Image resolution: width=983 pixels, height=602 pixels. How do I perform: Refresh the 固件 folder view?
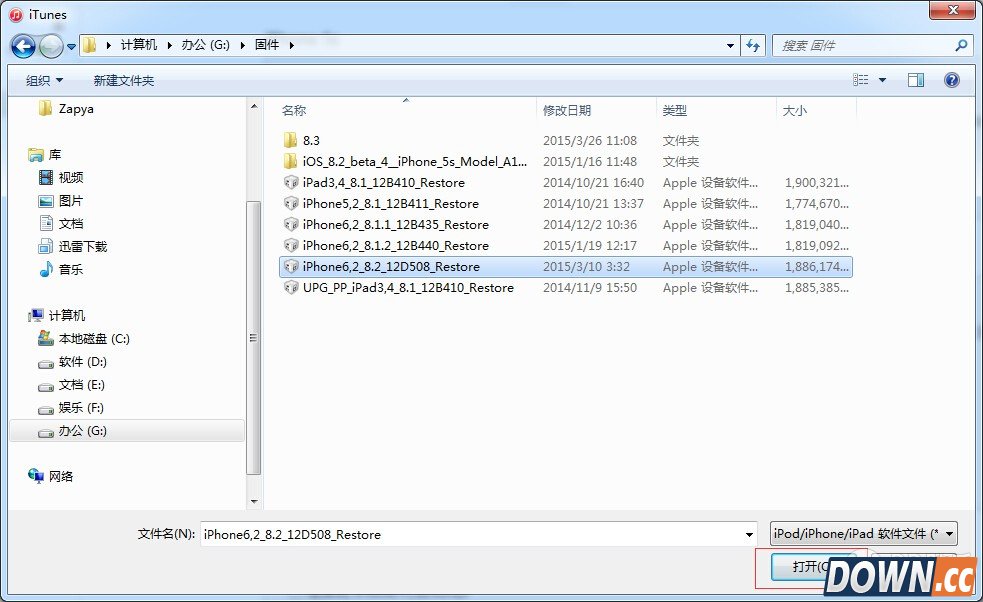click(x=753, y=45)
